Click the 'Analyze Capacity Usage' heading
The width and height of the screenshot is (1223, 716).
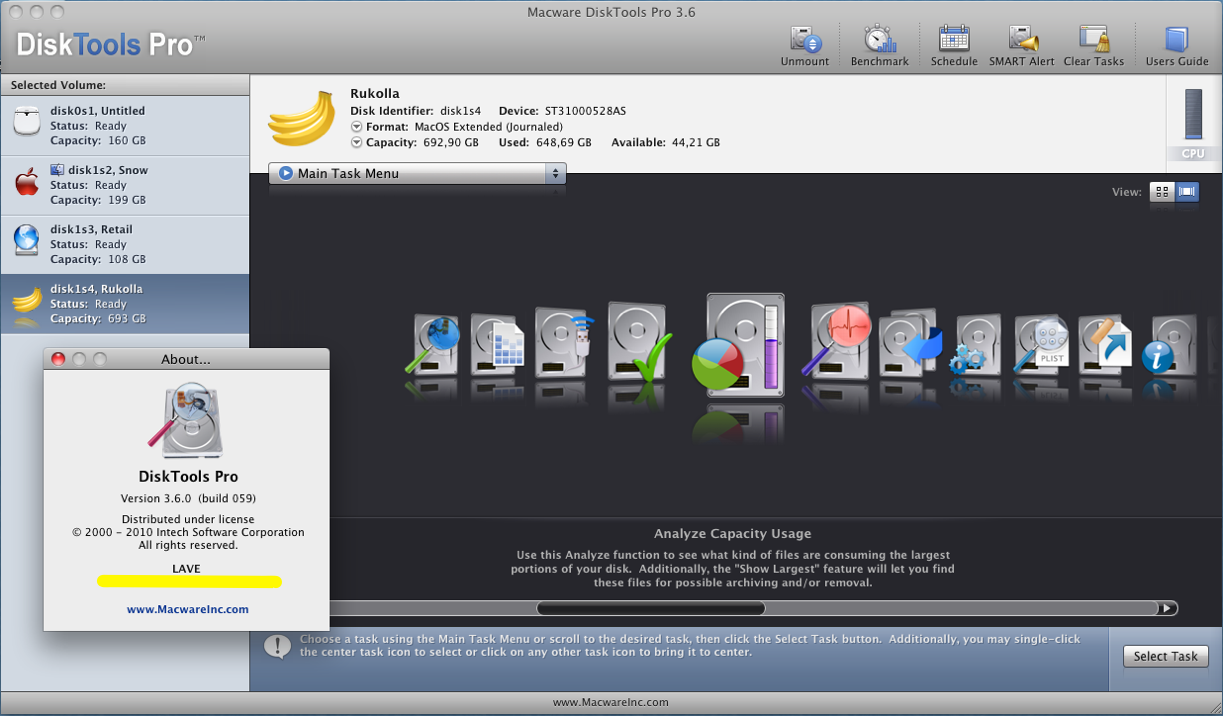pyautogui.click(x=733, y=534)
